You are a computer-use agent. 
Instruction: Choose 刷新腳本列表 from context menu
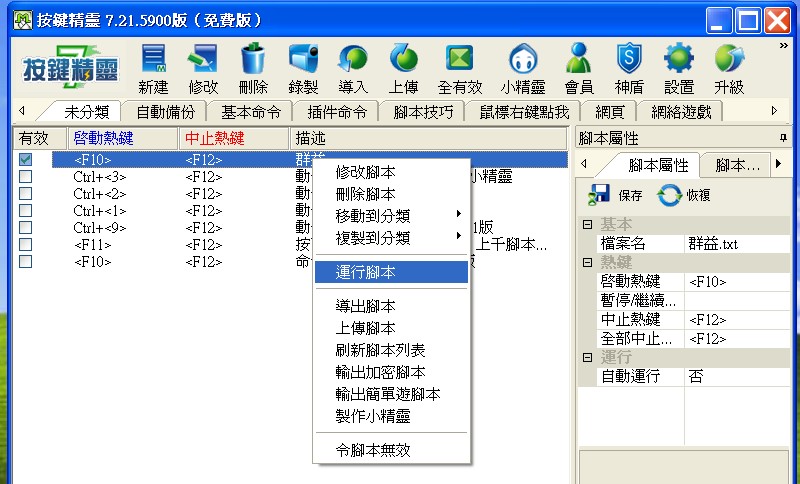point(391,350)
